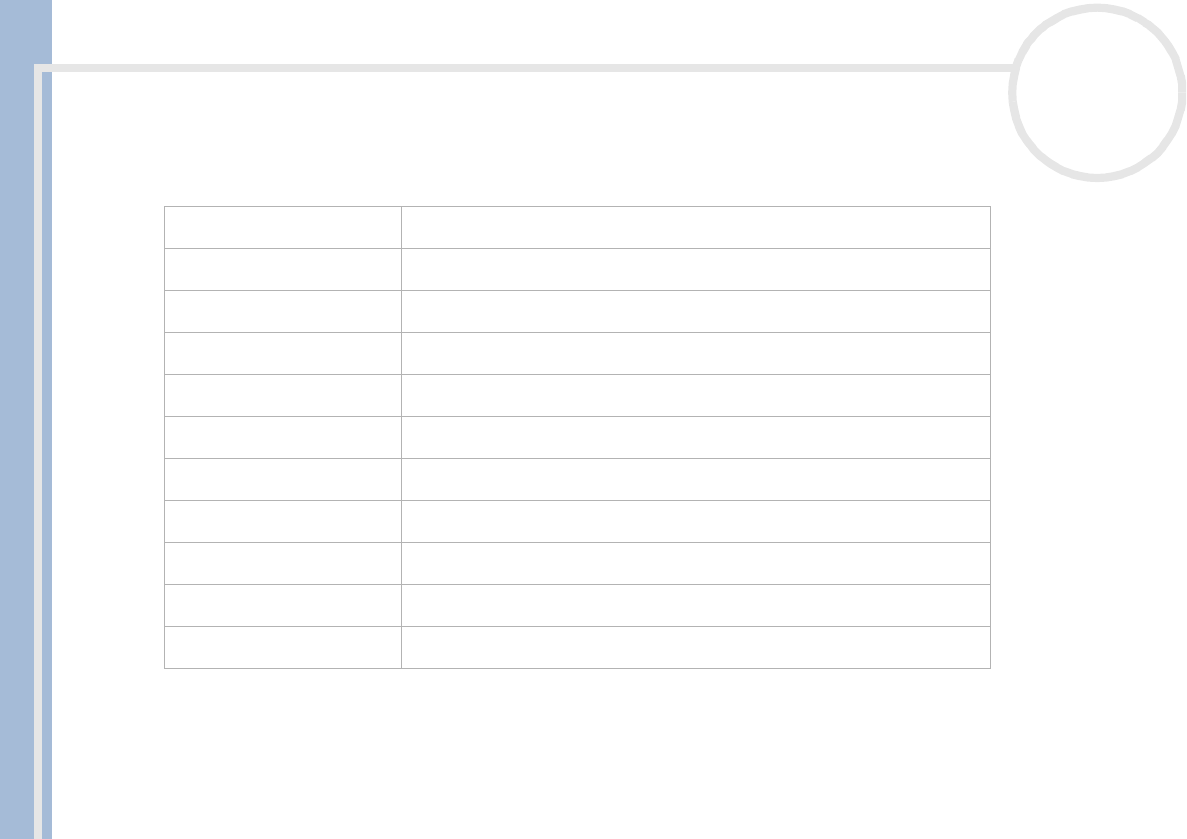Select the sixth row's right table cell
1187x839 pixels.
tap(695, 437)
